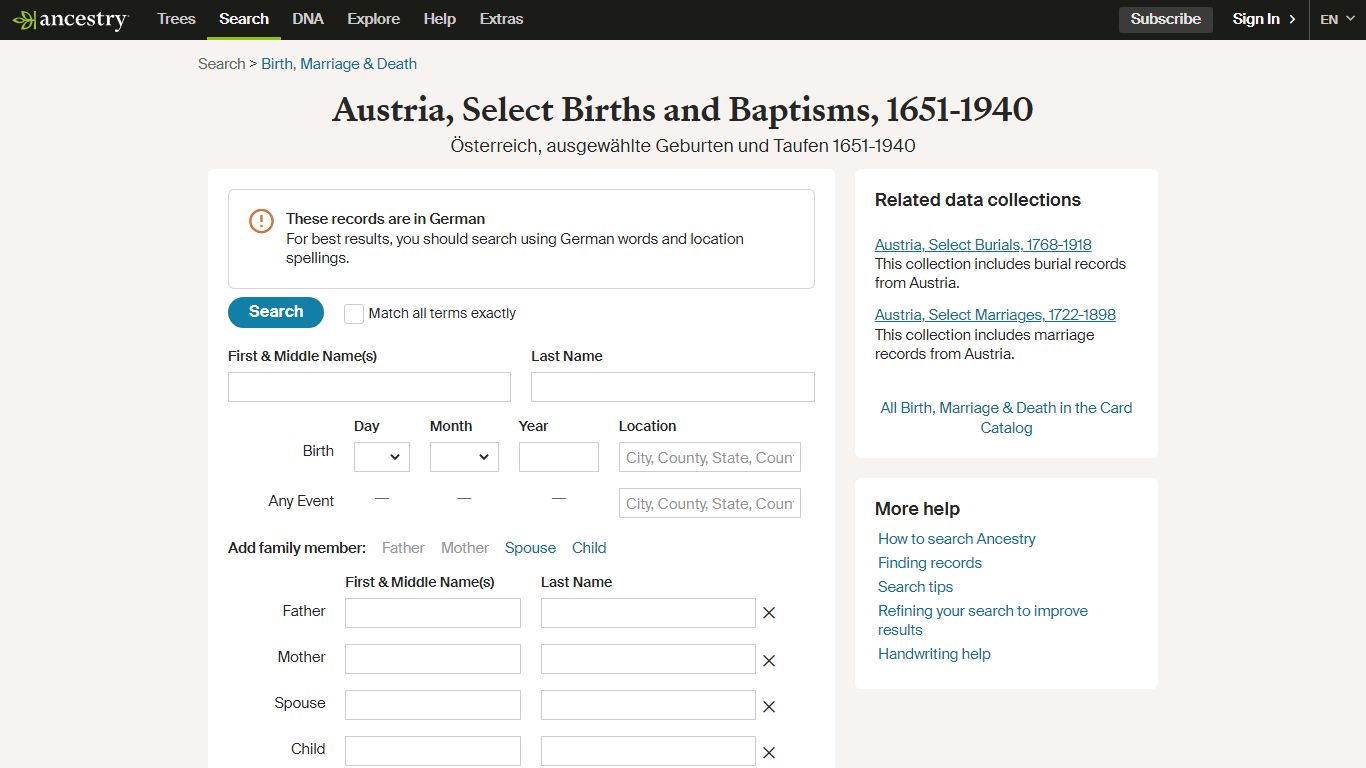Open All Birth, Marriage & Death Card Catalog
1366x768 pixels.
(x=1006, y=418)
